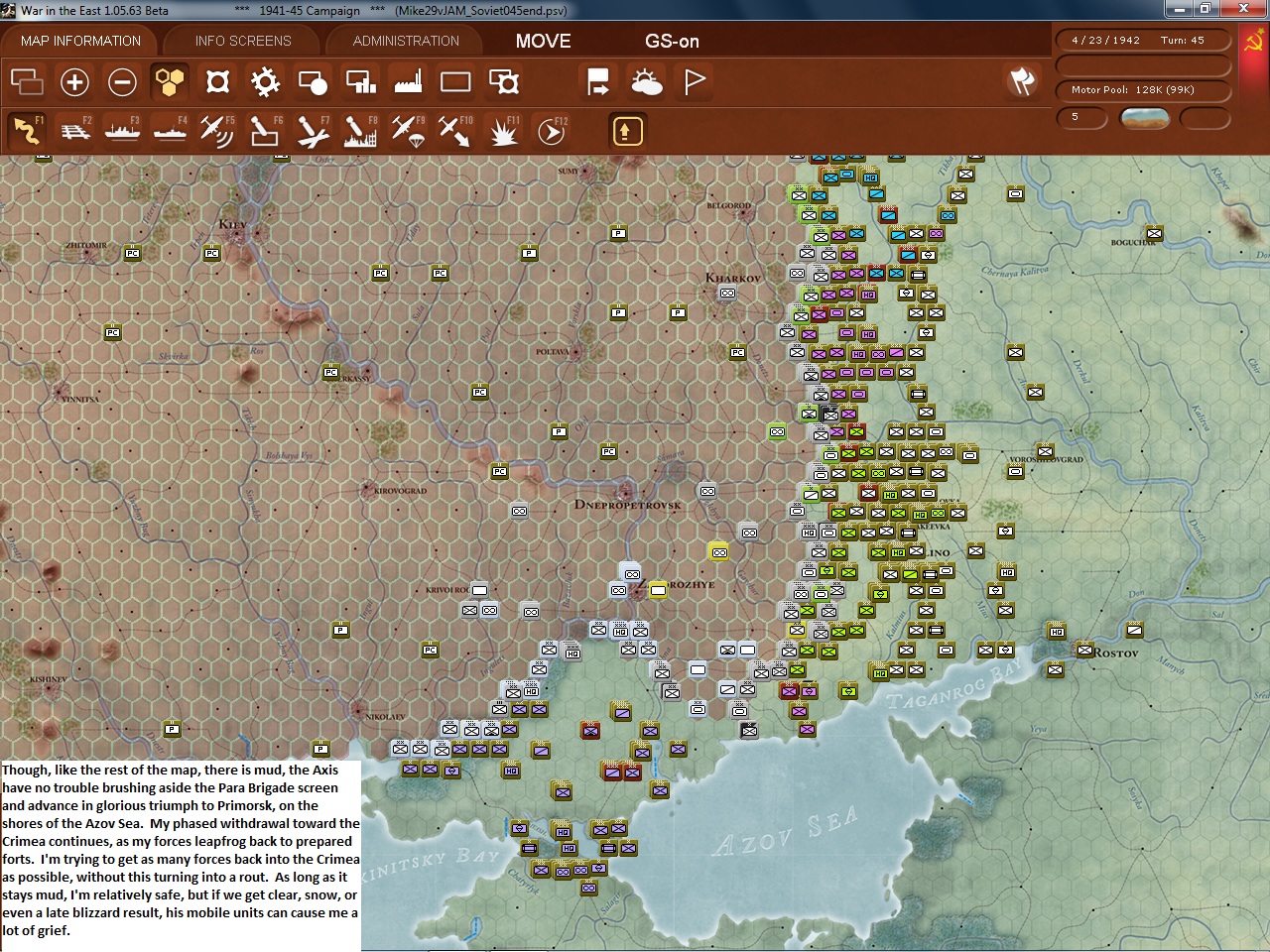Select F4 amphibious ship icon

pos(170,130)
